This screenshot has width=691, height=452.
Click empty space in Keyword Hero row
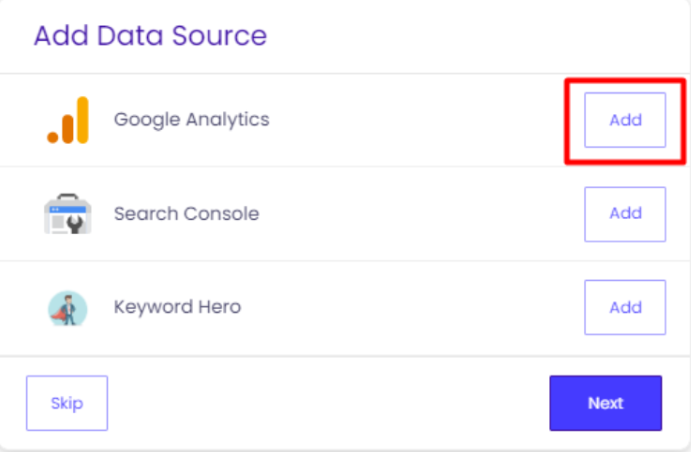(x=420, y=308)
